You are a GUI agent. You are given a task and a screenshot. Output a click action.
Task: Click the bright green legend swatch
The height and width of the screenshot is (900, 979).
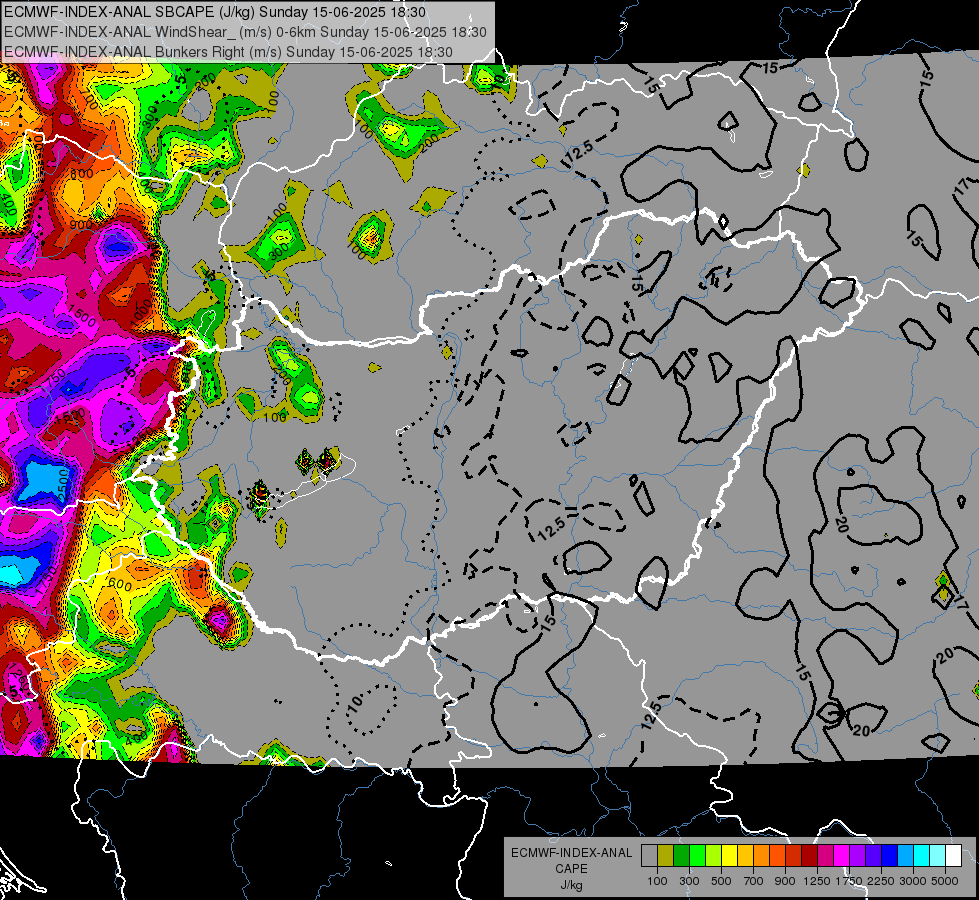pyautogui.click(x=697, y=856)
